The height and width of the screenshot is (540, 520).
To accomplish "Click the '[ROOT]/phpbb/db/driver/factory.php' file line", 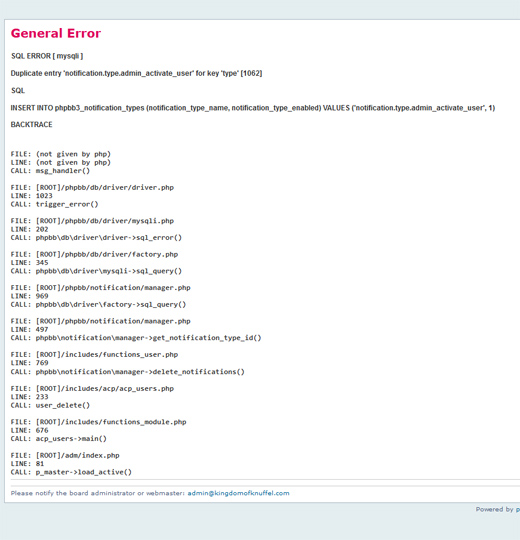I will pos(94,255).
